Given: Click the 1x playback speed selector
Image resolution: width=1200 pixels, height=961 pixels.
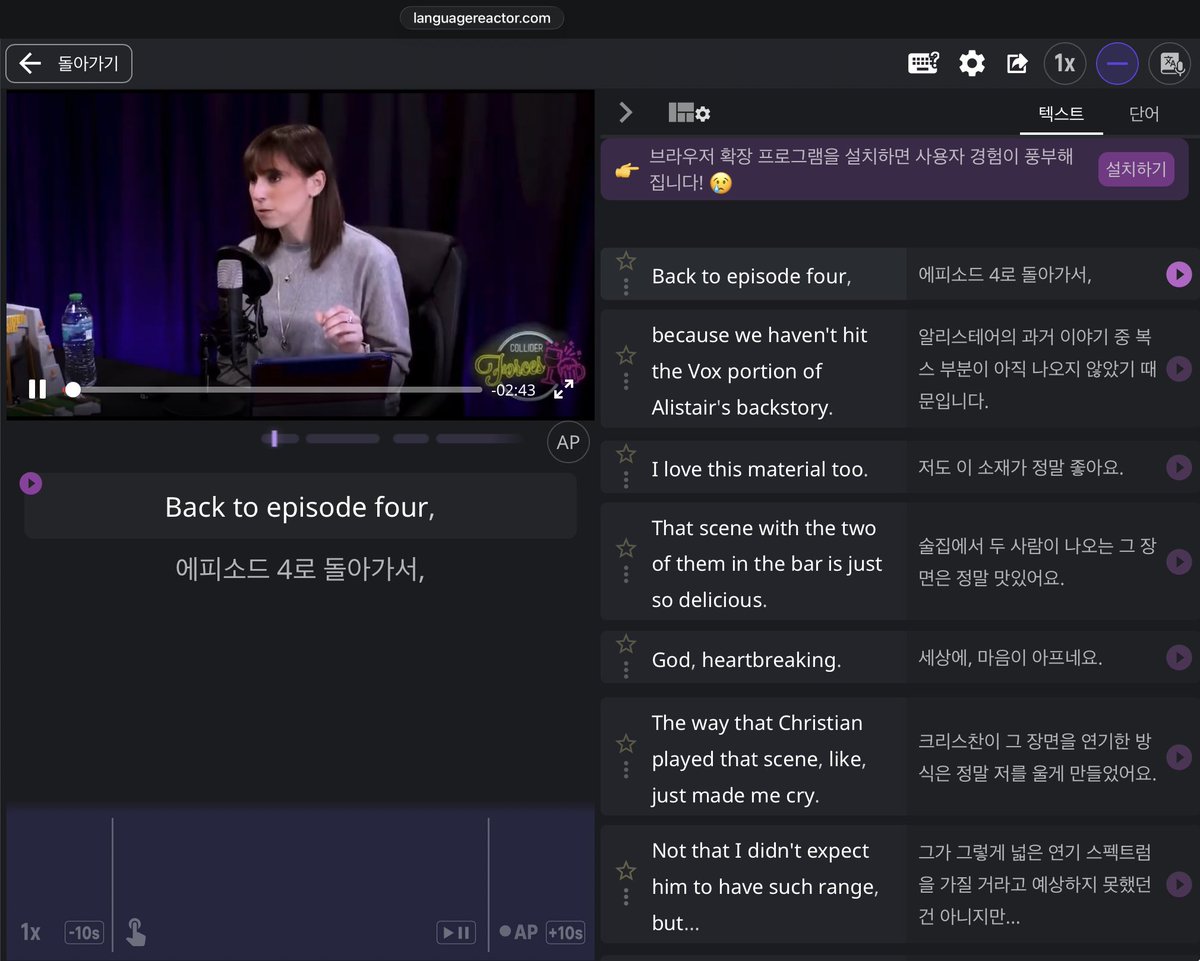Looking at the screenshot, I should (x=1064, y=63).
